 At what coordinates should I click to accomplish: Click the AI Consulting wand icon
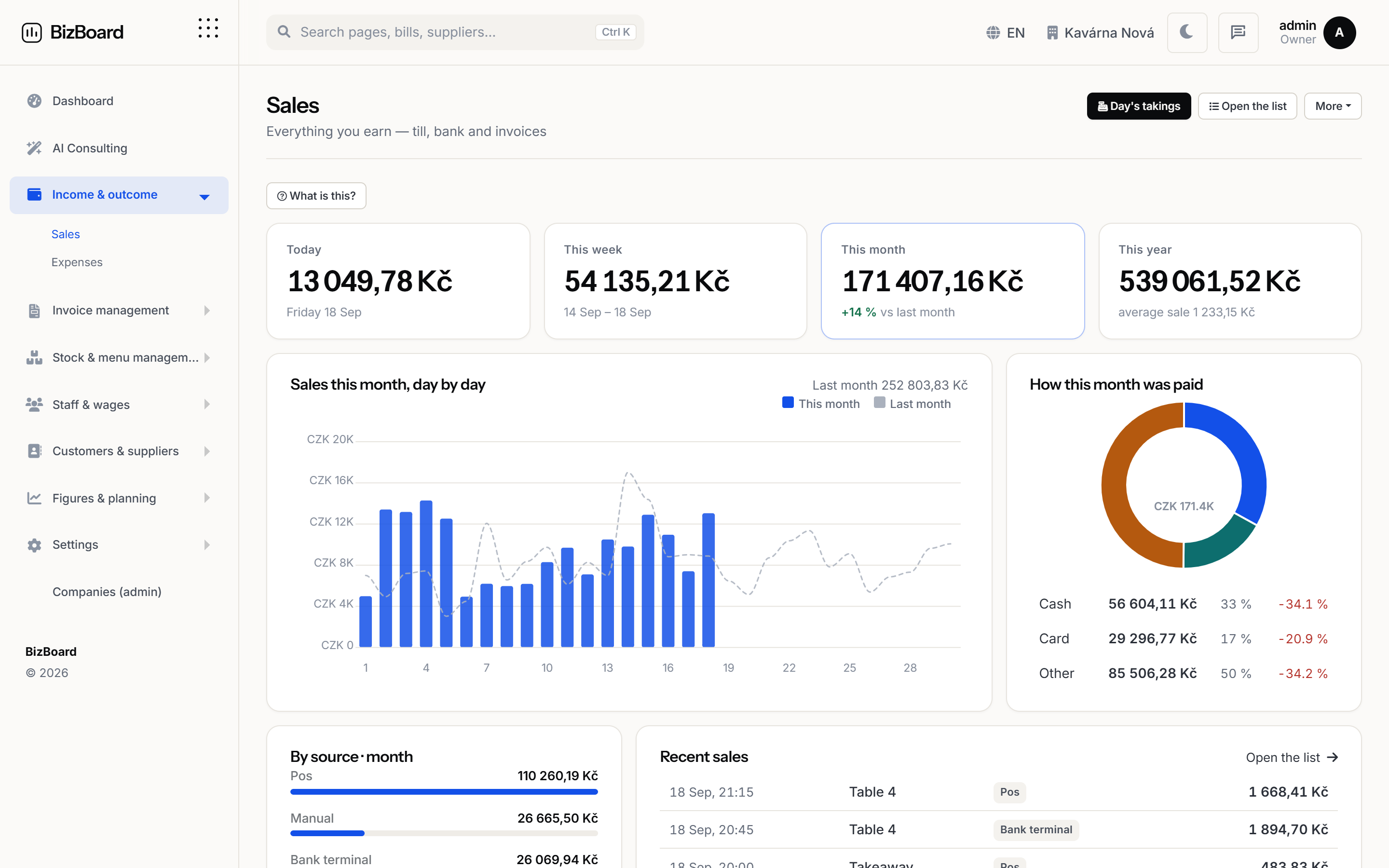[34, 148]
